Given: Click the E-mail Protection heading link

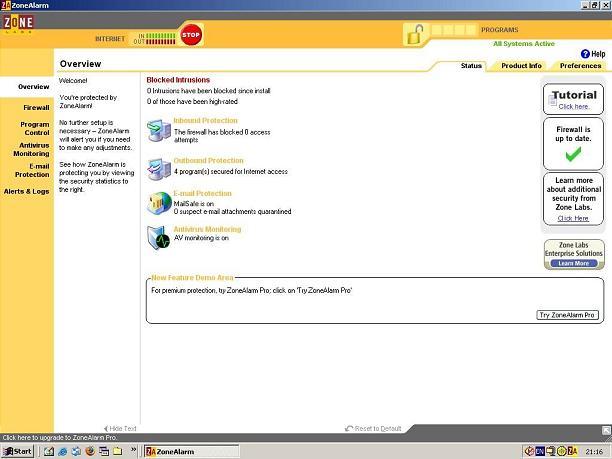Looking at the screenshot, I should tap(202, 194).
